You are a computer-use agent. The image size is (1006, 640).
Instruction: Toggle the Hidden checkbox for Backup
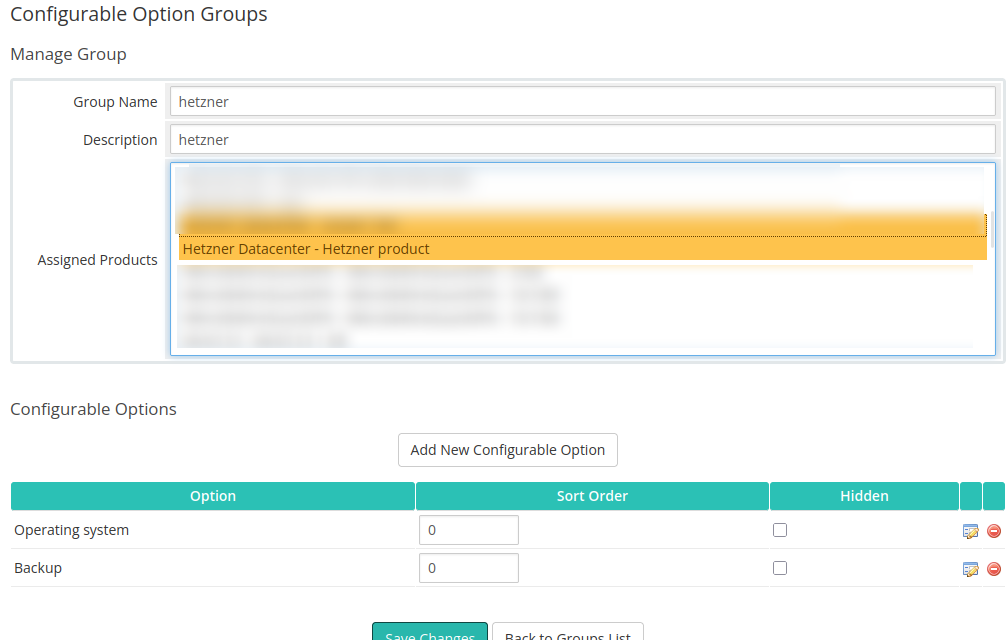pos(780,568)
